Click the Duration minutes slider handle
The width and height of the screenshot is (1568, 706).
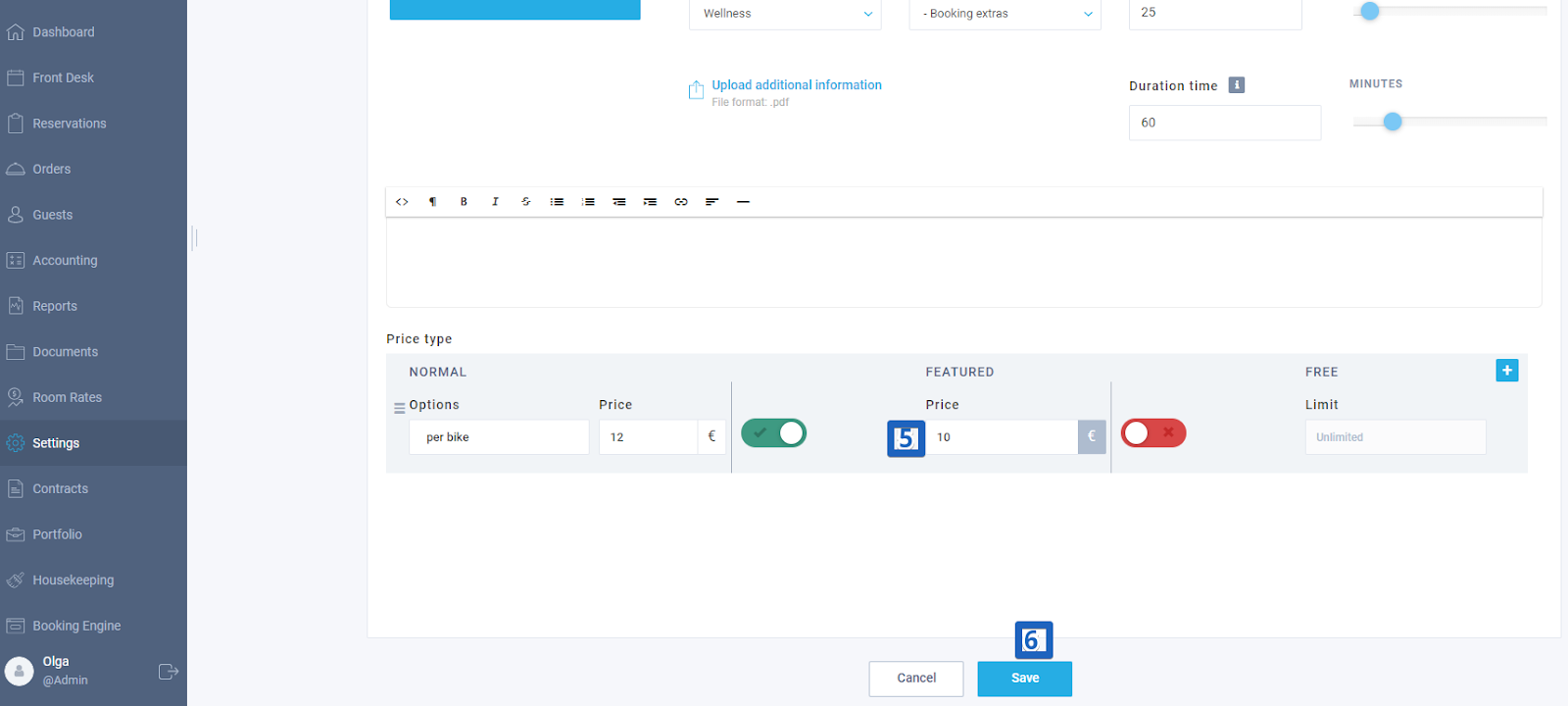[x=1393, y=122]
